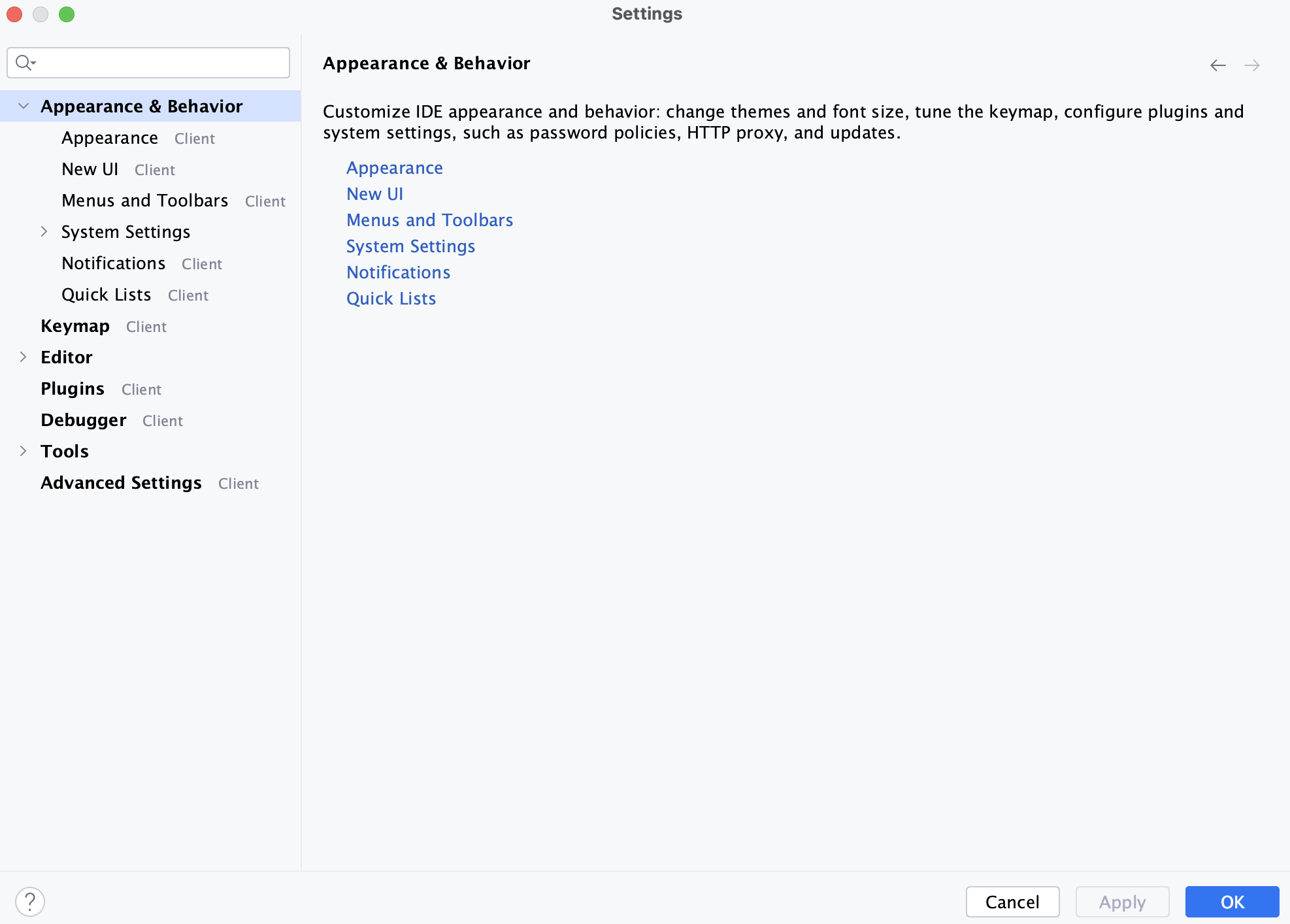The image size is (1290, 924).
Task: Select the Appearance & Behavior settings icon
Action: (22, 106)
